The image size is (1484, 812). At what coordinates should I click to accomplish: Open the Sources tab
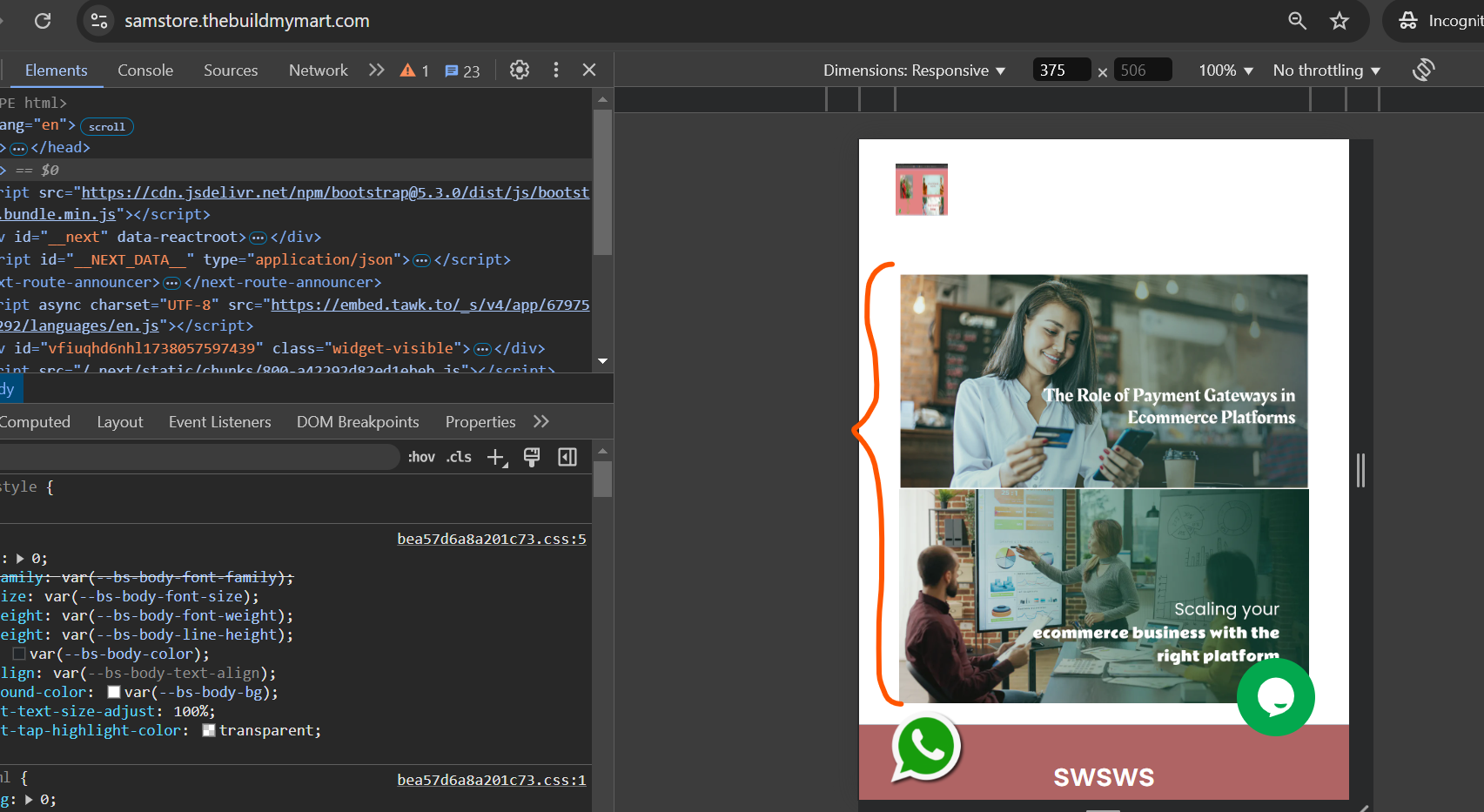pos(231,70)
